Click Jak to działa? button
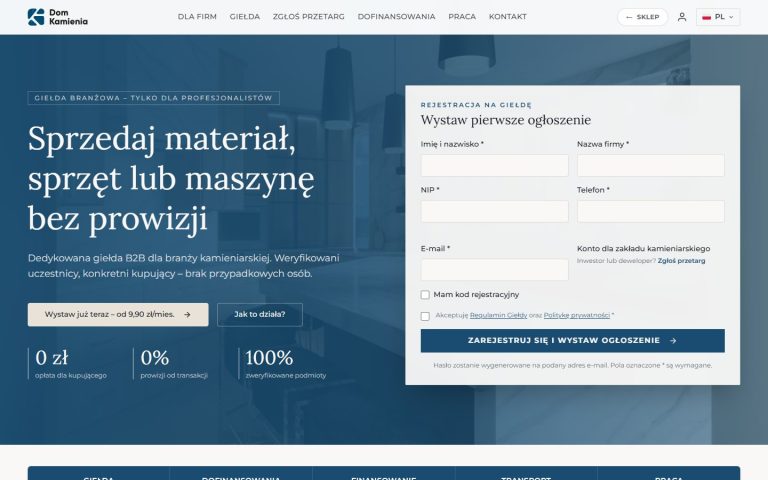Viewport: 768px width, 480px height. click(x=260, y=314)
